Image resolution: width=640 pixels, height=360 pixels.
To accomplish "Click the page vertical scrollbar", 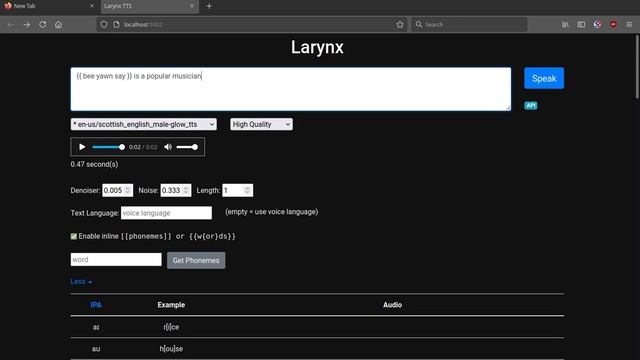I will tap(637, 67).
